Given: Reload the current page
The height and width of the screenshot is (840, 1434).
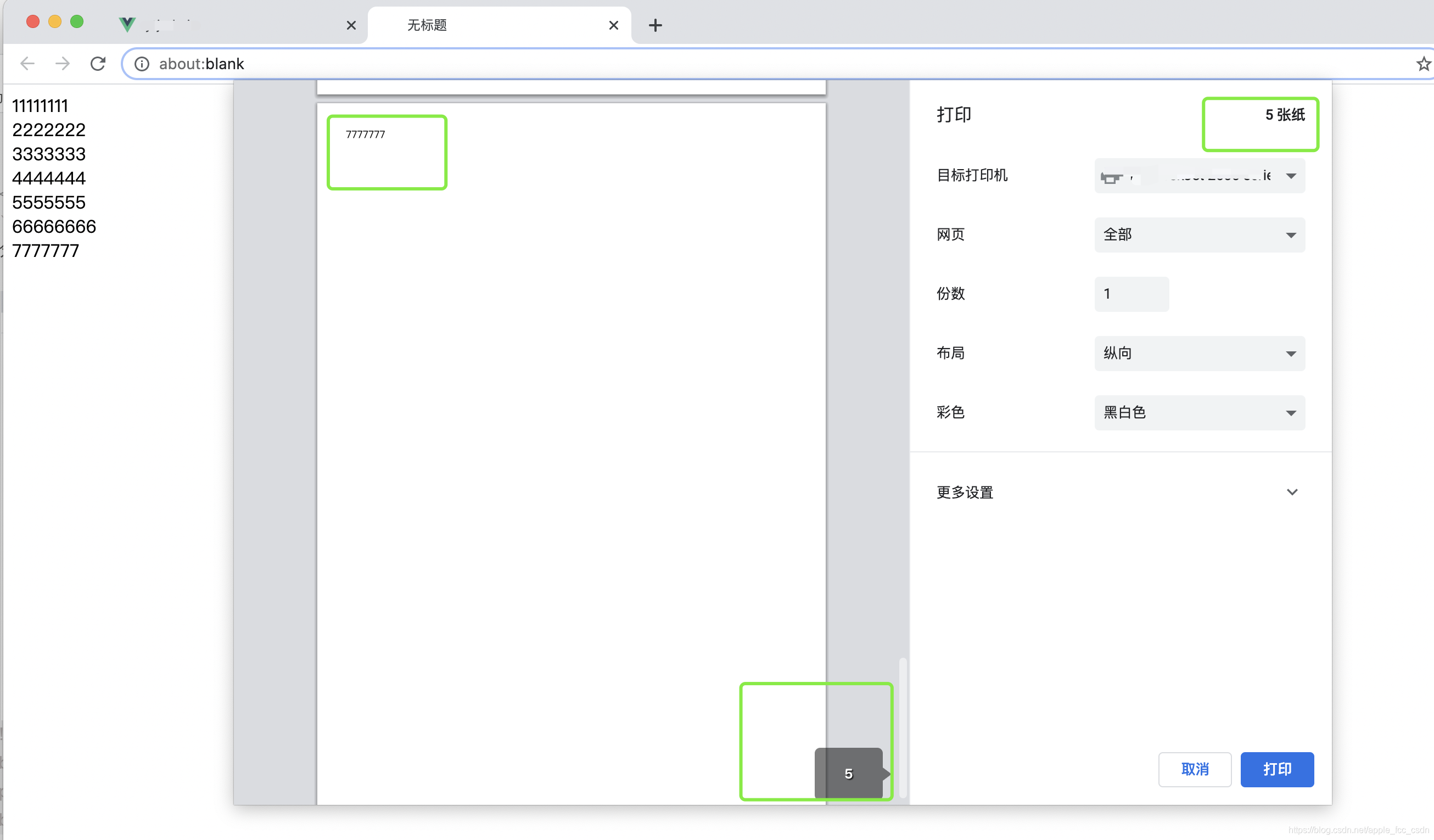Looking at the screenshot, I should [98, 63].
